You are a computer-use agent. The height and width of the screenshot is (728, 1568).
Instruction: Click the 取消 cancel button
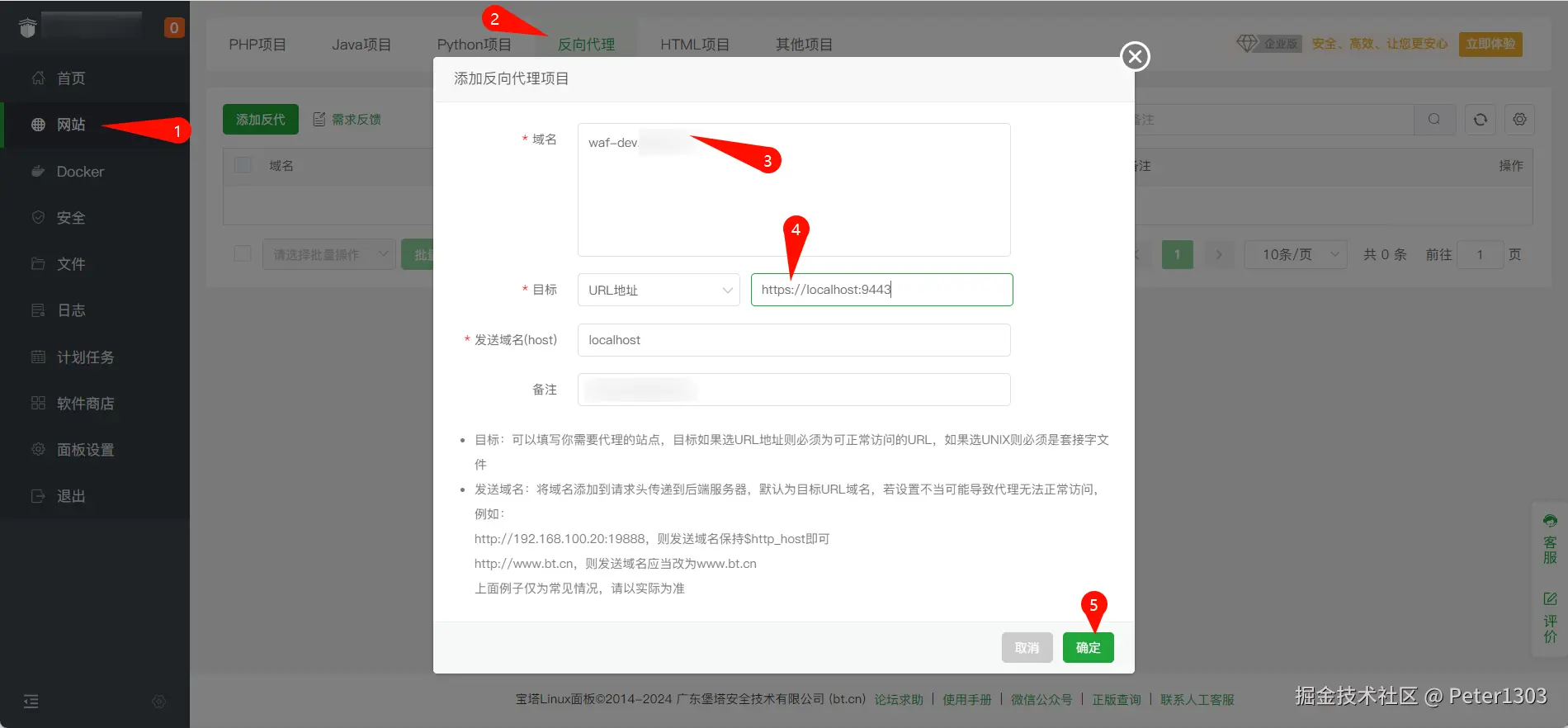(x=1027, y=648)
